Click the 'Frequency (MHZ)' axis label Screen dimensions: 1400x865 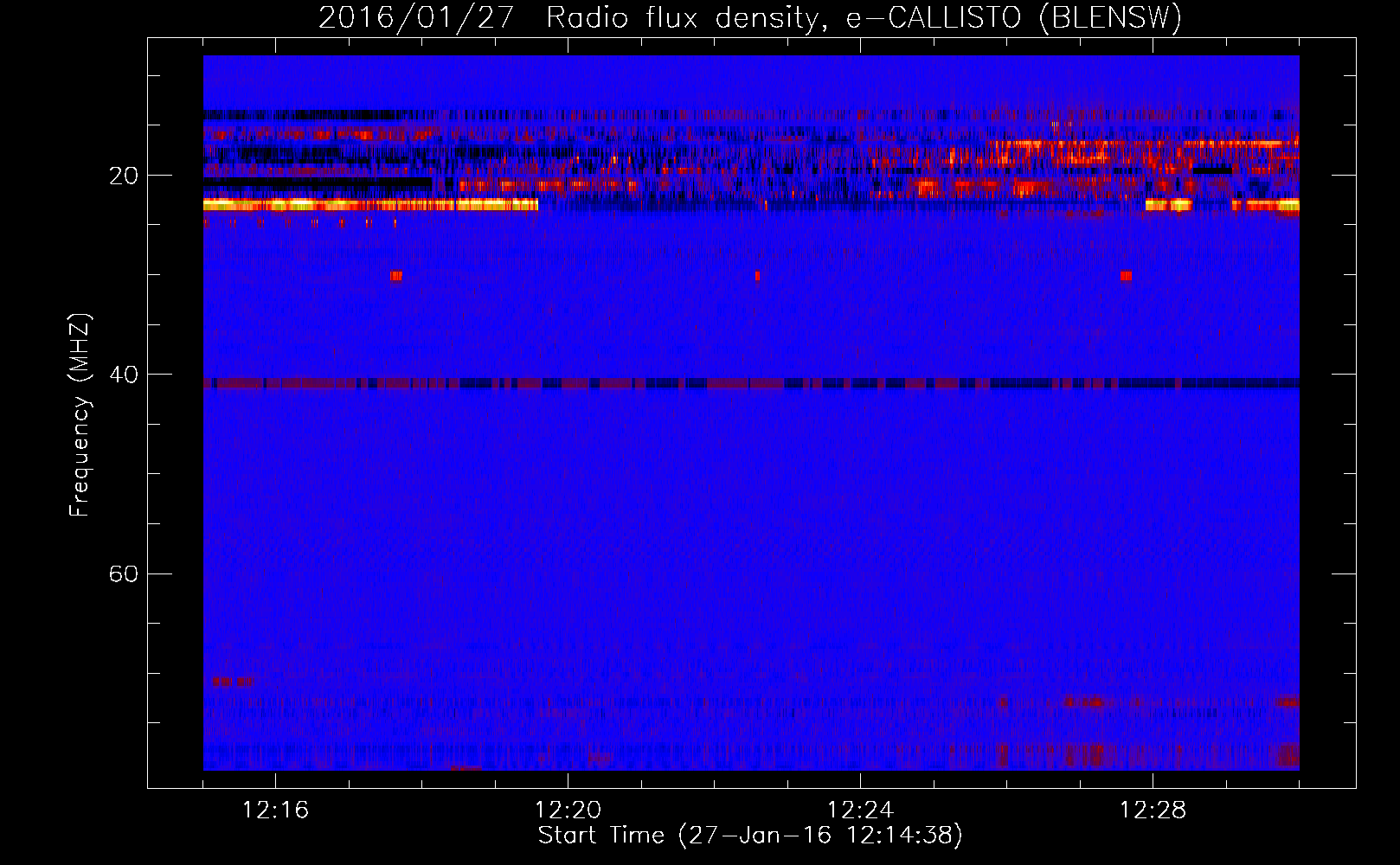click(x=80, y=415)
